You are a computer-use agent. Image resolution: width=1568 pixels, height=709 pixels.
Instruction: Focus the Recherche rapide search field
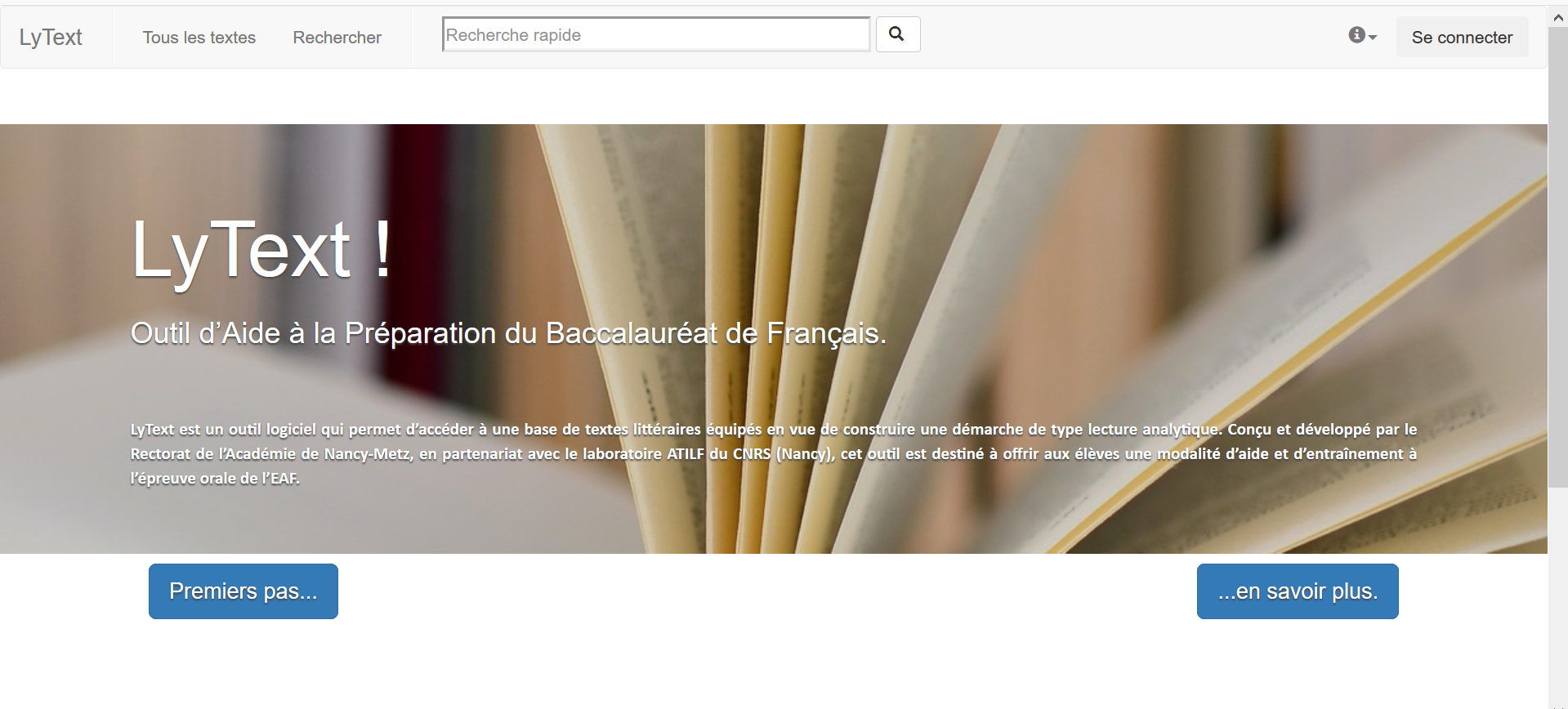click(x=656, y=34)
